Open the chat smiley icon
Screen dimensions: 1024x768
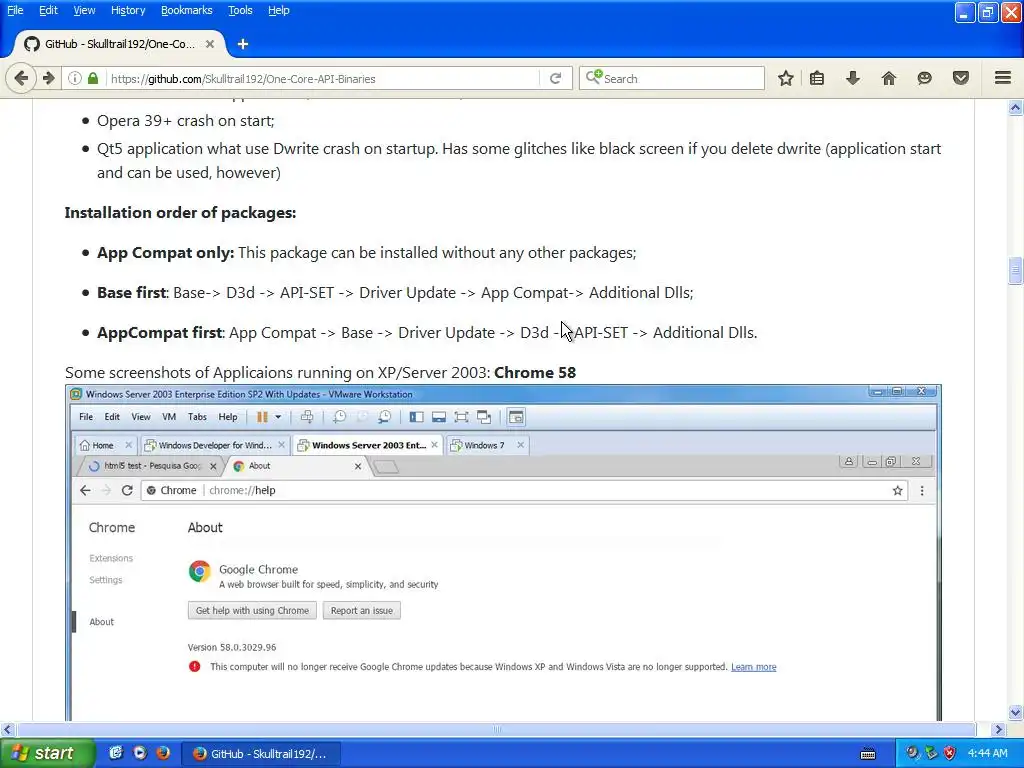click(x=924, y=78)
